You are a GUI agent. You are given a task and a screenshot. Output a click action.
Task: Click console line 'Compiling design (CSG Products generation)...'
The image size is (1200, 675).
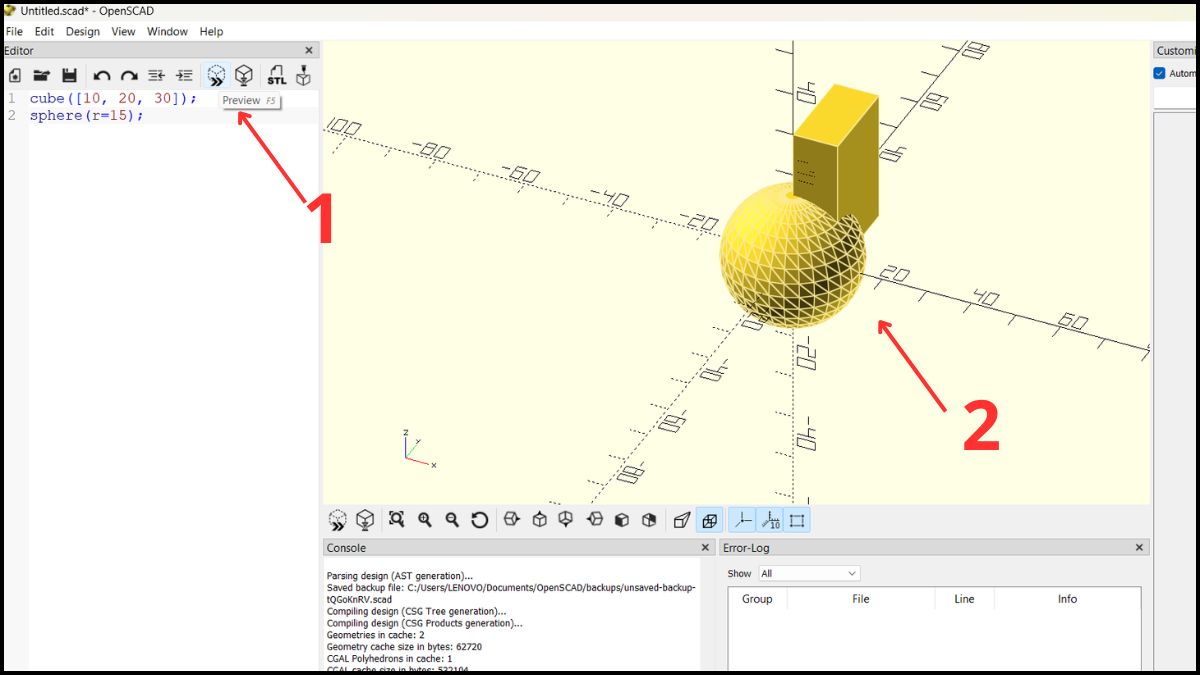click(425, 623)
